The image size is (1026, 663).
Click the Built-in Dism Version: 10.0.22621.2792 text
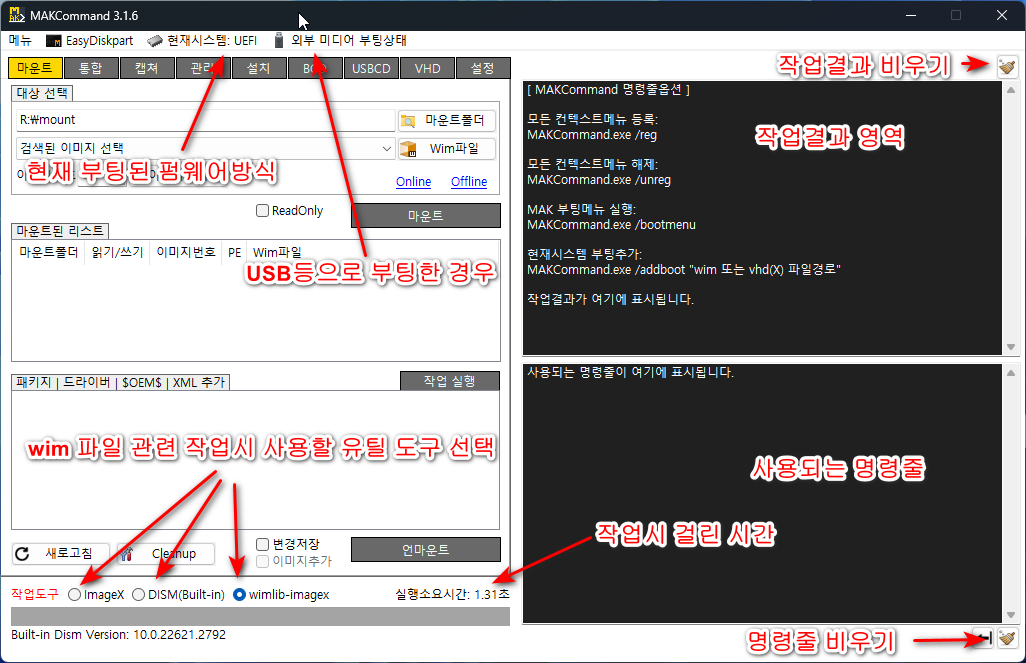[118, 635]
